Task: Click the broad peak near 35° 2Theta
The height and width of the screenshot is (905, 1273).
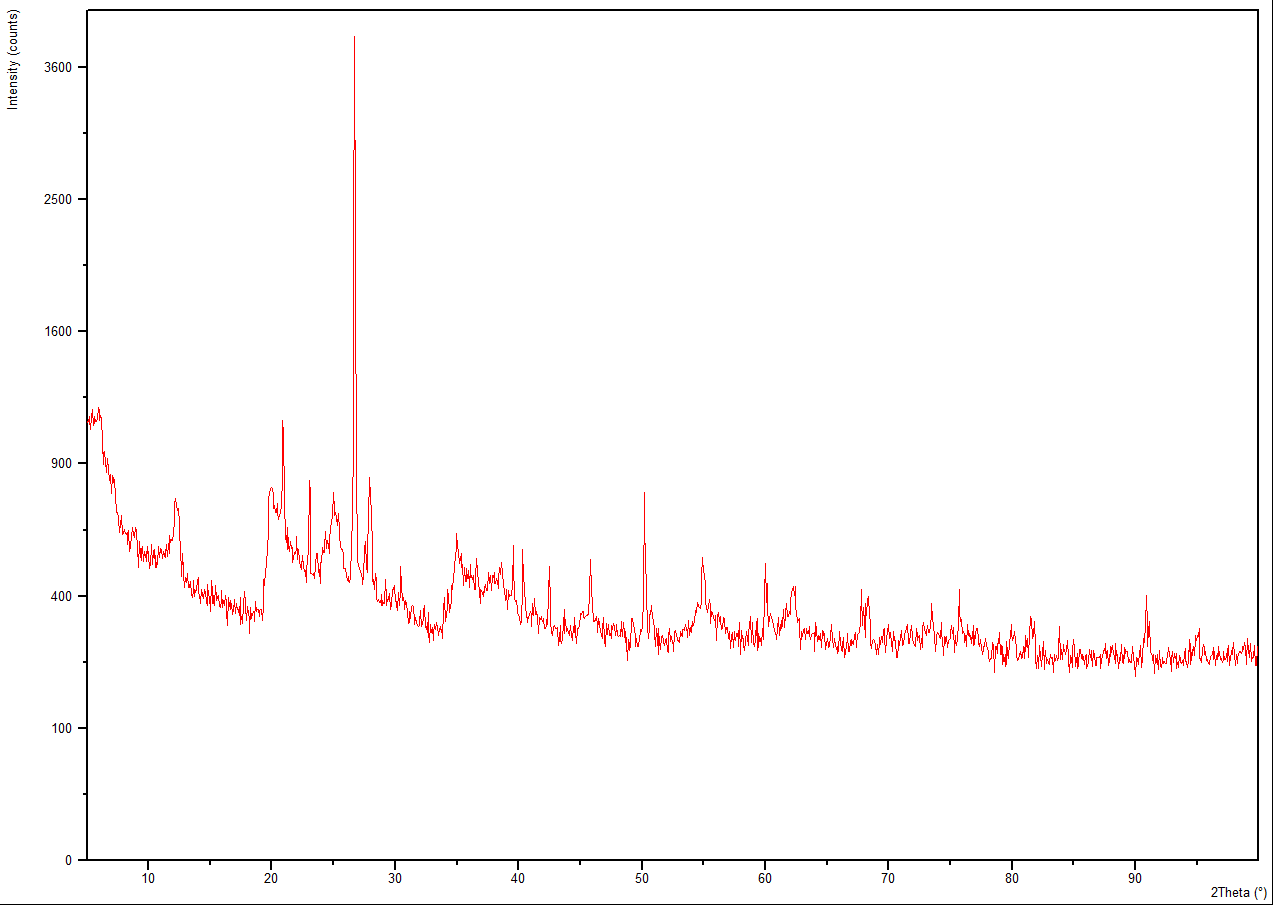Action: tap(456, 536)
